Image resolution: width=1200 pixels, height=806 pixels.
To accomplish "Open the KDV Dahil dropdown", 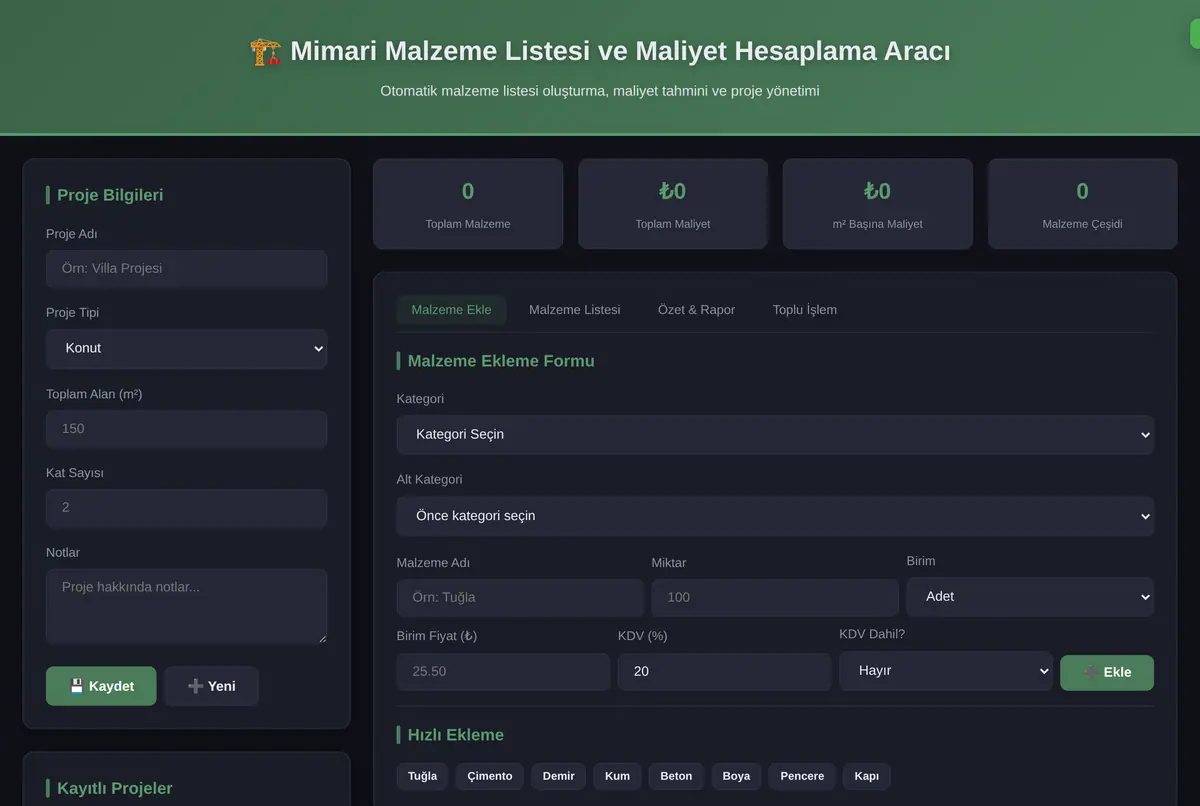I will pyautogui.click(x=946, y=671).
